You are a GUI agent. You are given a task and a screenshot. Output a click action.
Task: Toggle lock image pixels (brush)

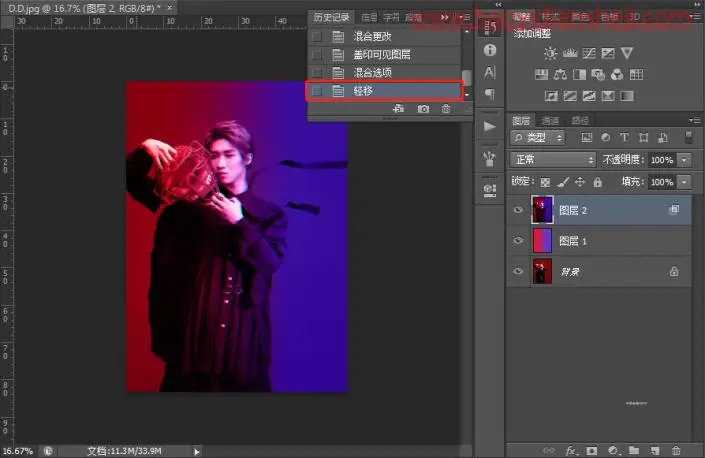click(x=563, y=182)
